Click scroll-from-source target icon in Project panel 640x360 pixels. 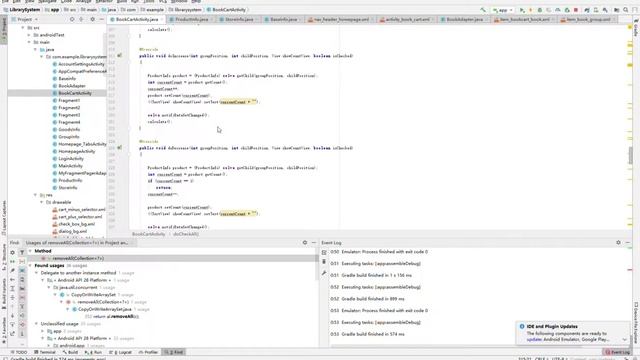coord(72,19)
